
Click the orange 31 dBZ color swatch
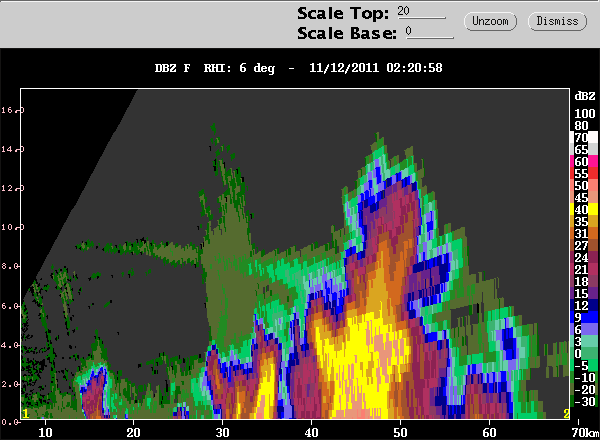tap(584, 233)
